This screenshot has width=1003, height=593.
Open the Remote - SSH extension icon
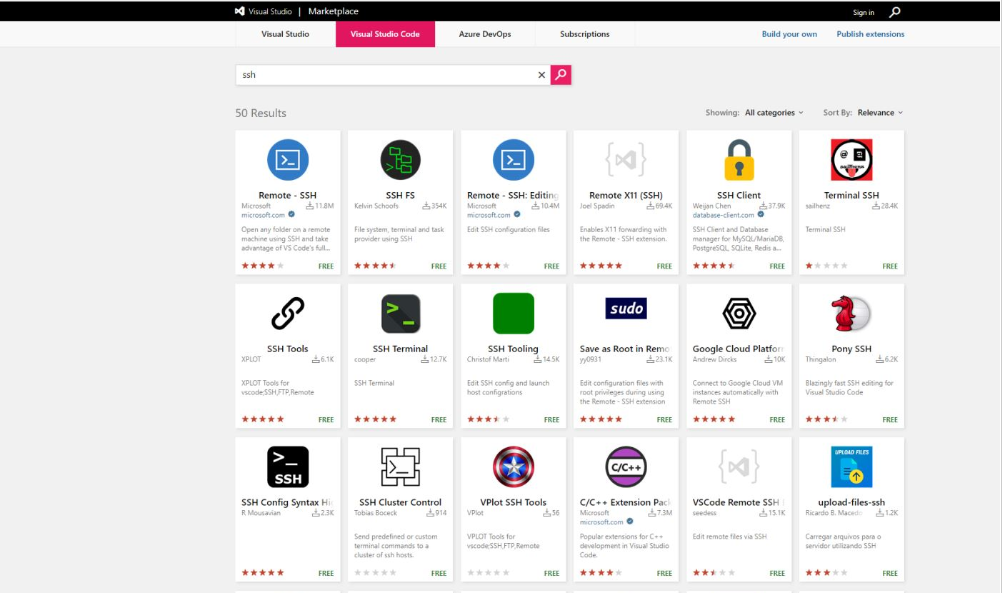click(x=288, y=160)
